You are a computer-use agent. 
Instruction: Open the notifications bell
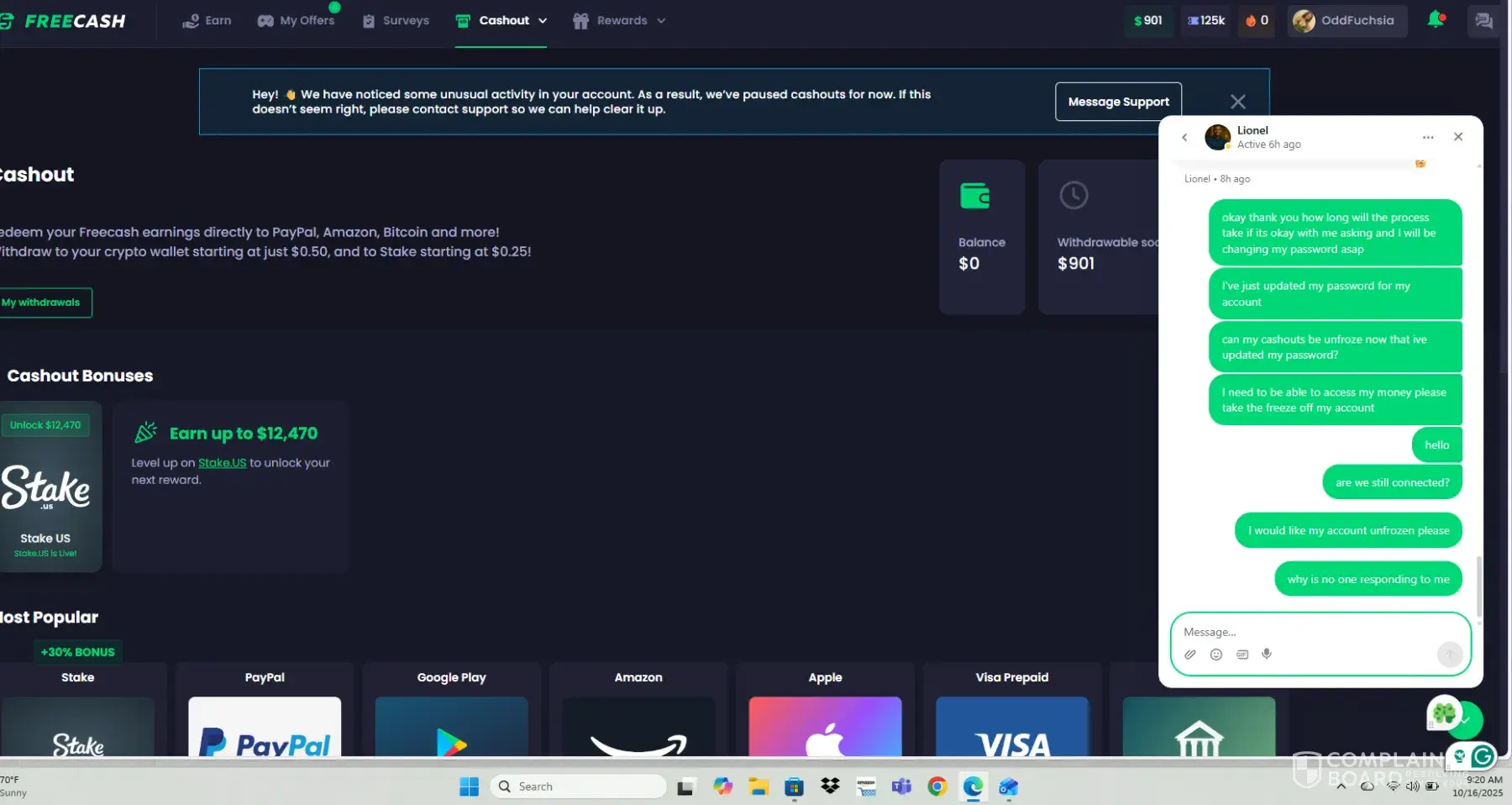coord(1436,20)
